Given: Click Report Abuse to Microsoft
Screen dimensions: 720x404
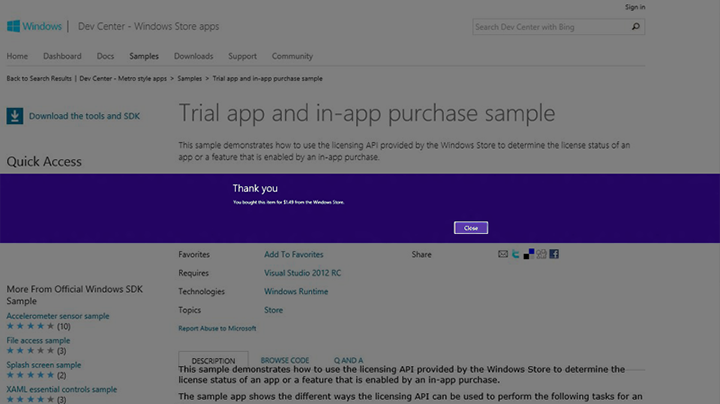Looking at the screenshot, I should click(x=217, y=328).
